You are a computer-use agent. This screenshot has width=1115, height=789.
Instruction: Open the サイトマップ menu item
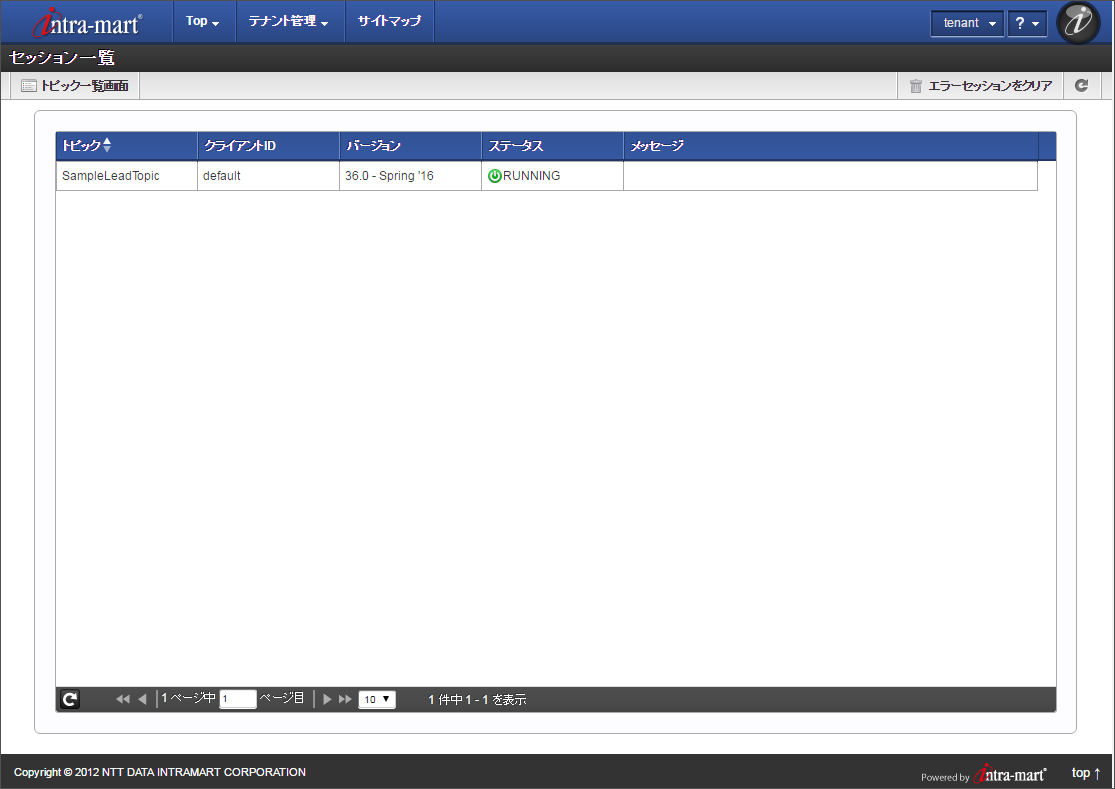pos(389,21)
